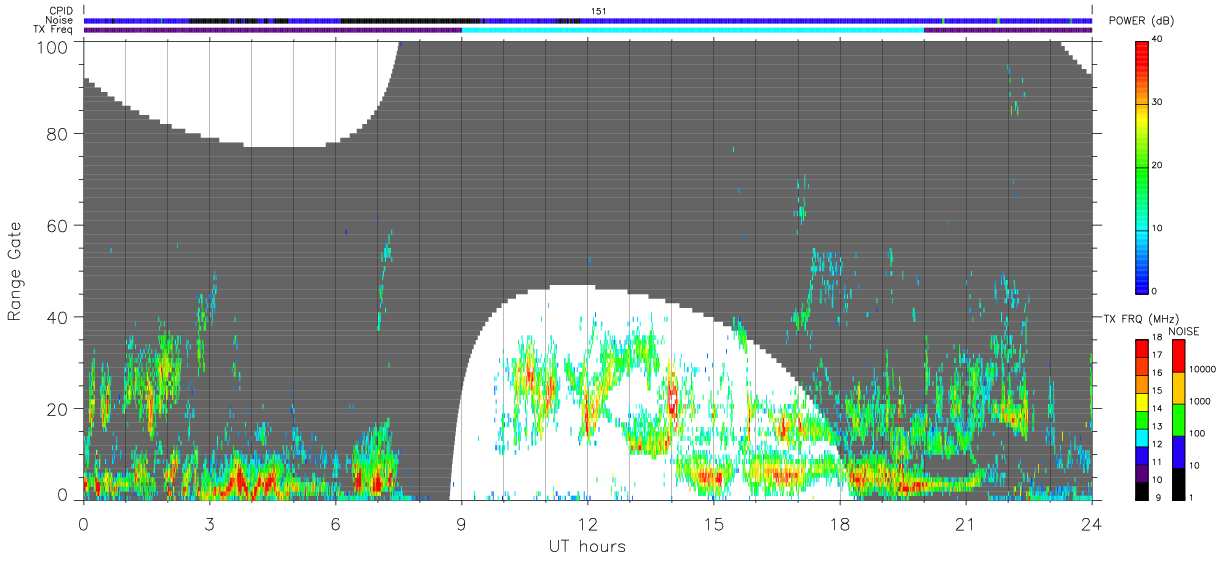Click the CPID label
1228x567 pixels.
pos(61,10)
